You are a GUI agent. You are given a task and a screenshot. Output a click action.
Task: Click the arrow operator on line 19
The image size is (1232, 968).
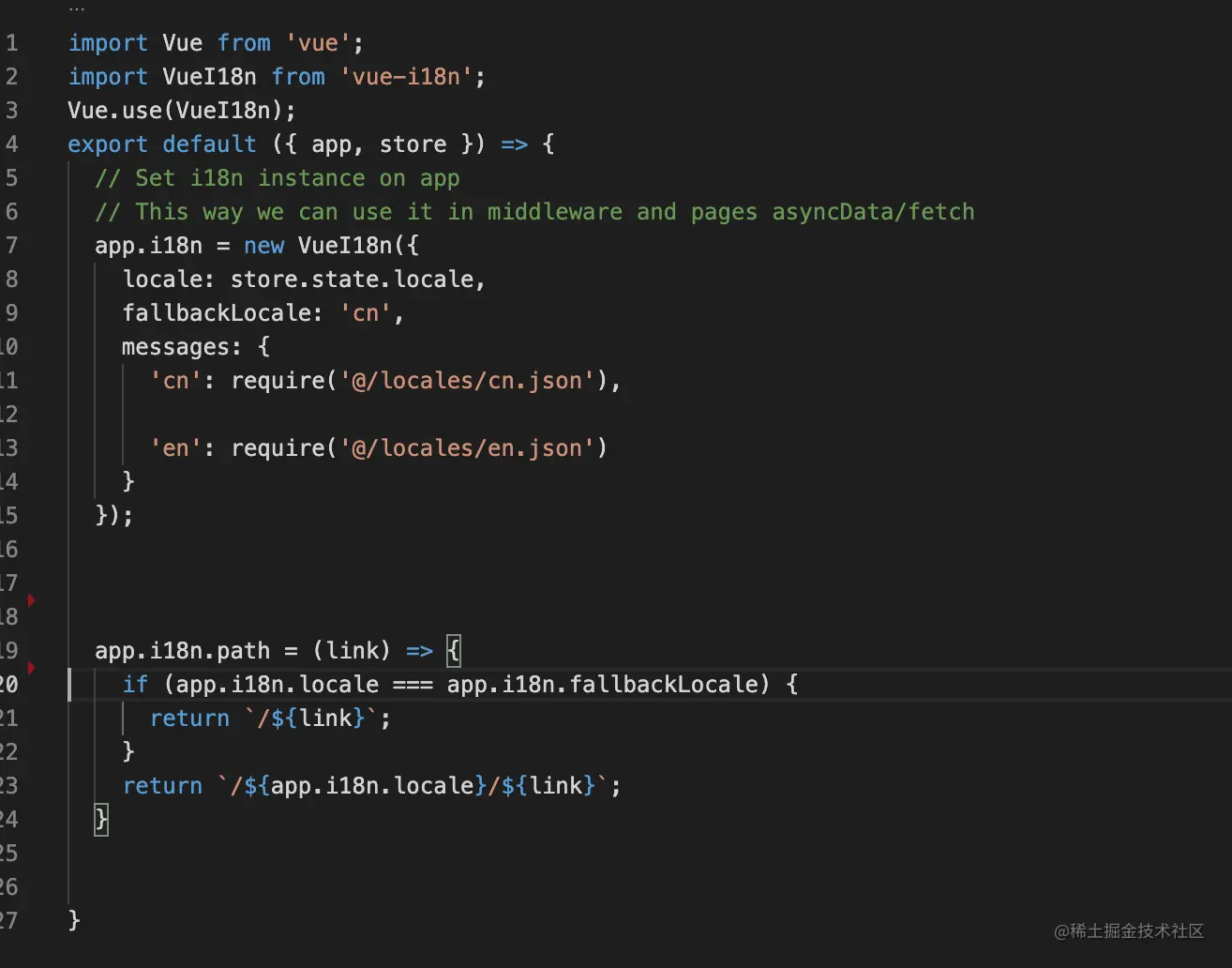click(419, 651)
